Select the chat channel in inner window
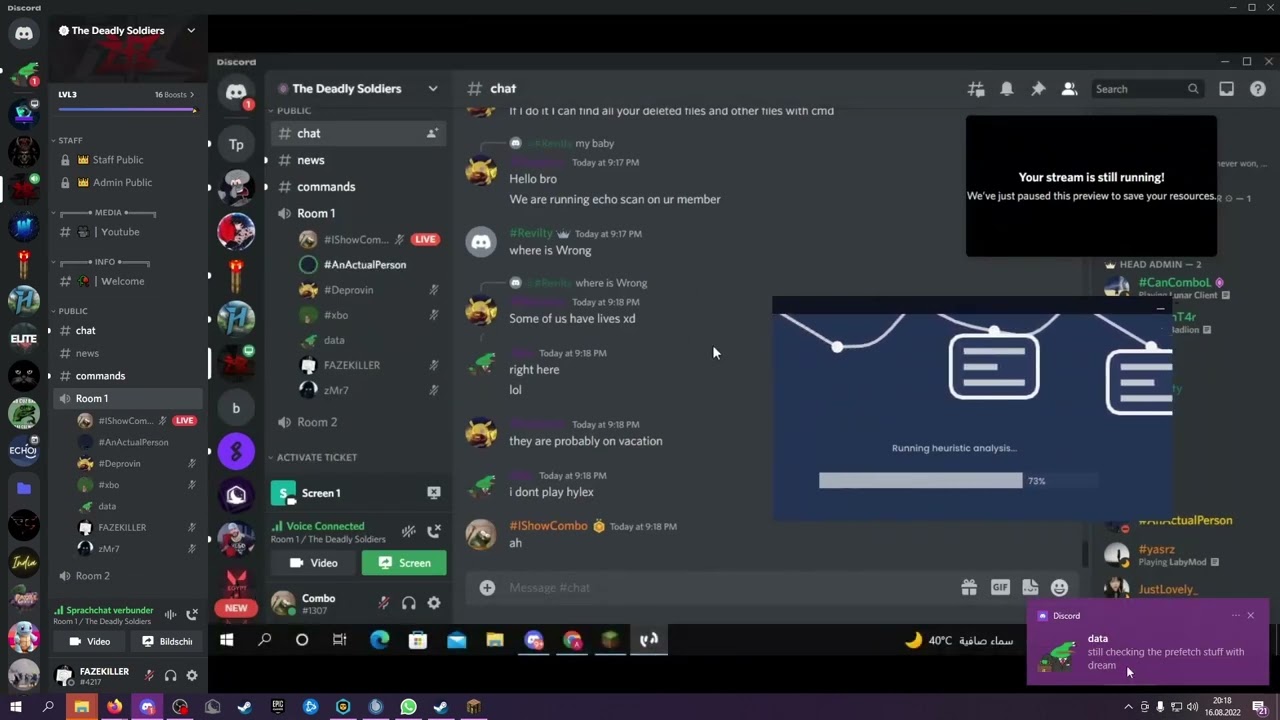1280x720 pixels. coord(357,133)
